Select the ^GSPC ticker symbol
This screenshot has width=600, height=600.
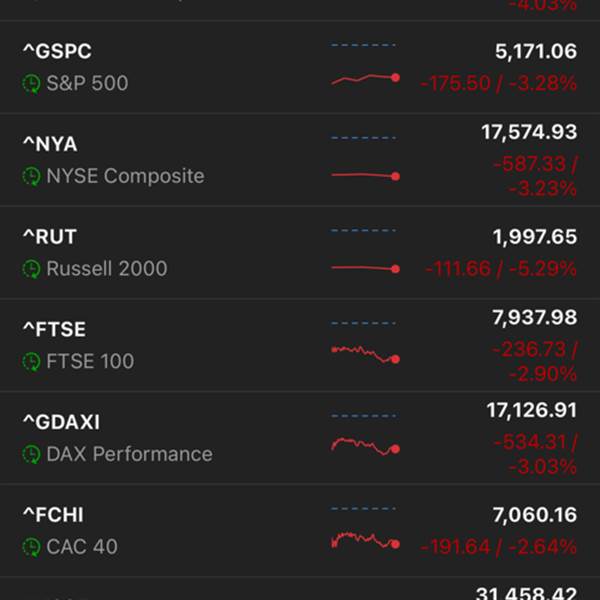coord(57,51)
